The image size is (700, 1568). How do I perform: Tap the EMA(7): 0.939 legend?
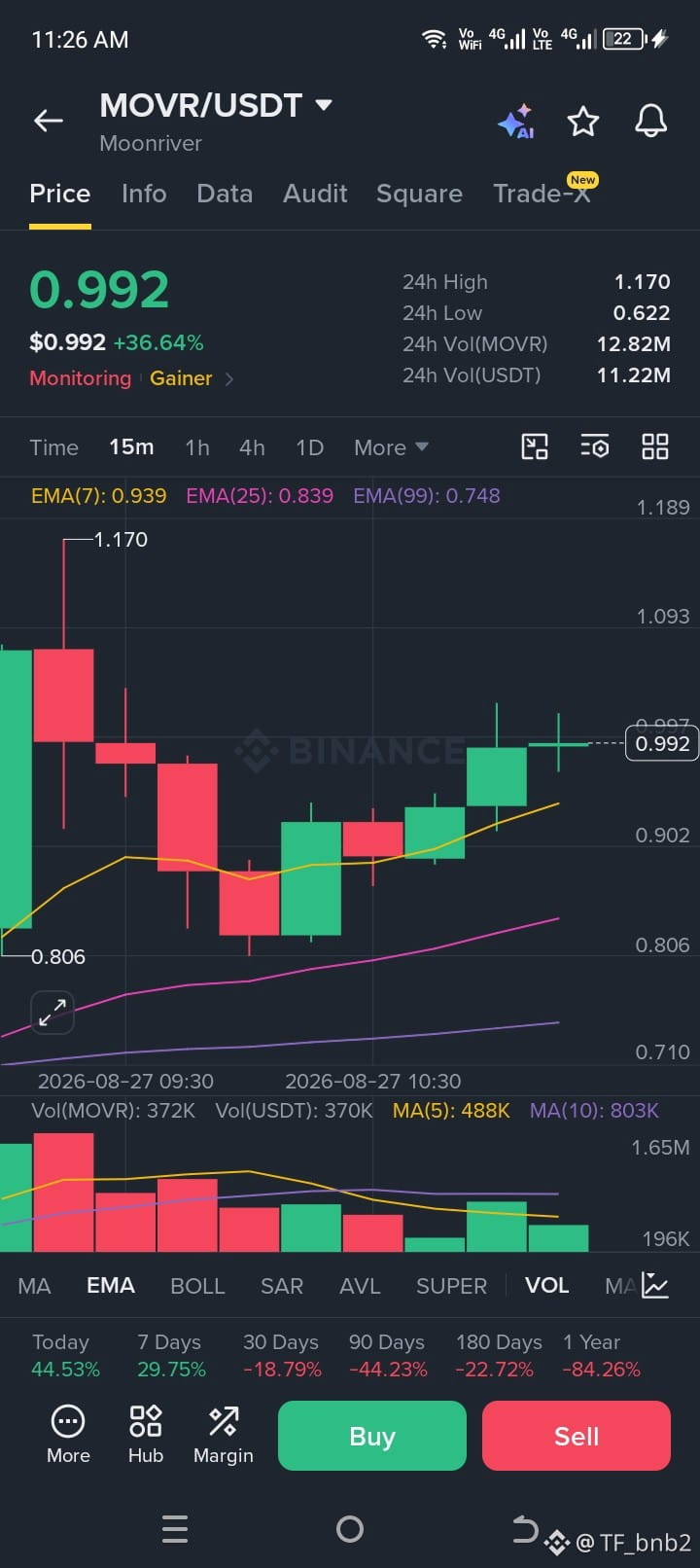pyautogui.click(x=98, y=496)
